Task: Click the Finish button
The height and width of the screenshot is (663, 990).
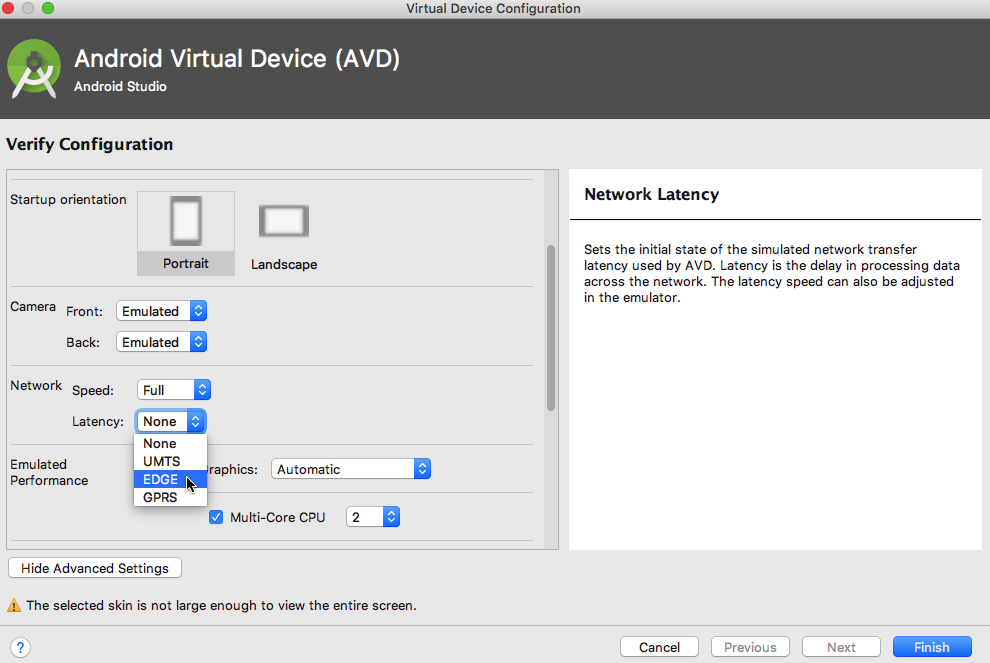Action: (x=932, y=647)
